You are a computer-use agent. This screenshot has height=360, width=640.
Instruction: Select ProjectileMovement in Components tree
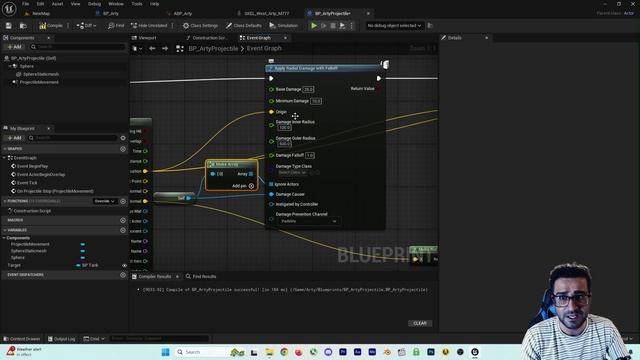pyautogui.click(x=39, y=82)
